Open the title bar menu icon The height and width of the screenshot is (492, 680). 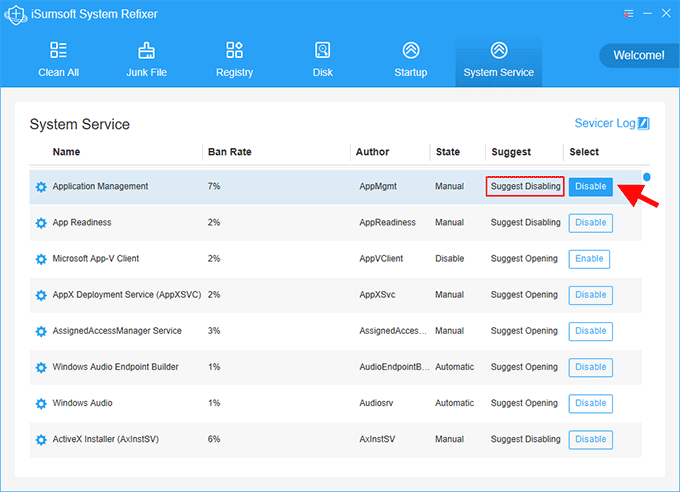point(628,14)
